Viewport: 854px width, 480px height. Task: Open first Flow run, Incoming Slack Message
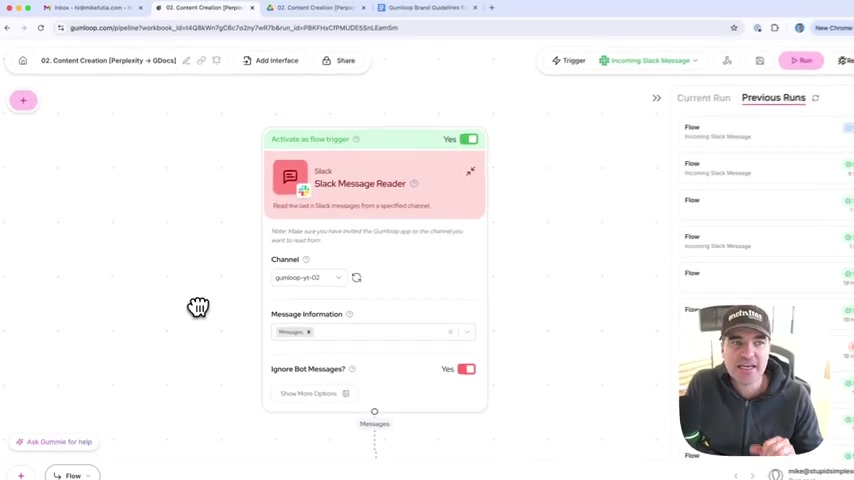coord(765,131)
